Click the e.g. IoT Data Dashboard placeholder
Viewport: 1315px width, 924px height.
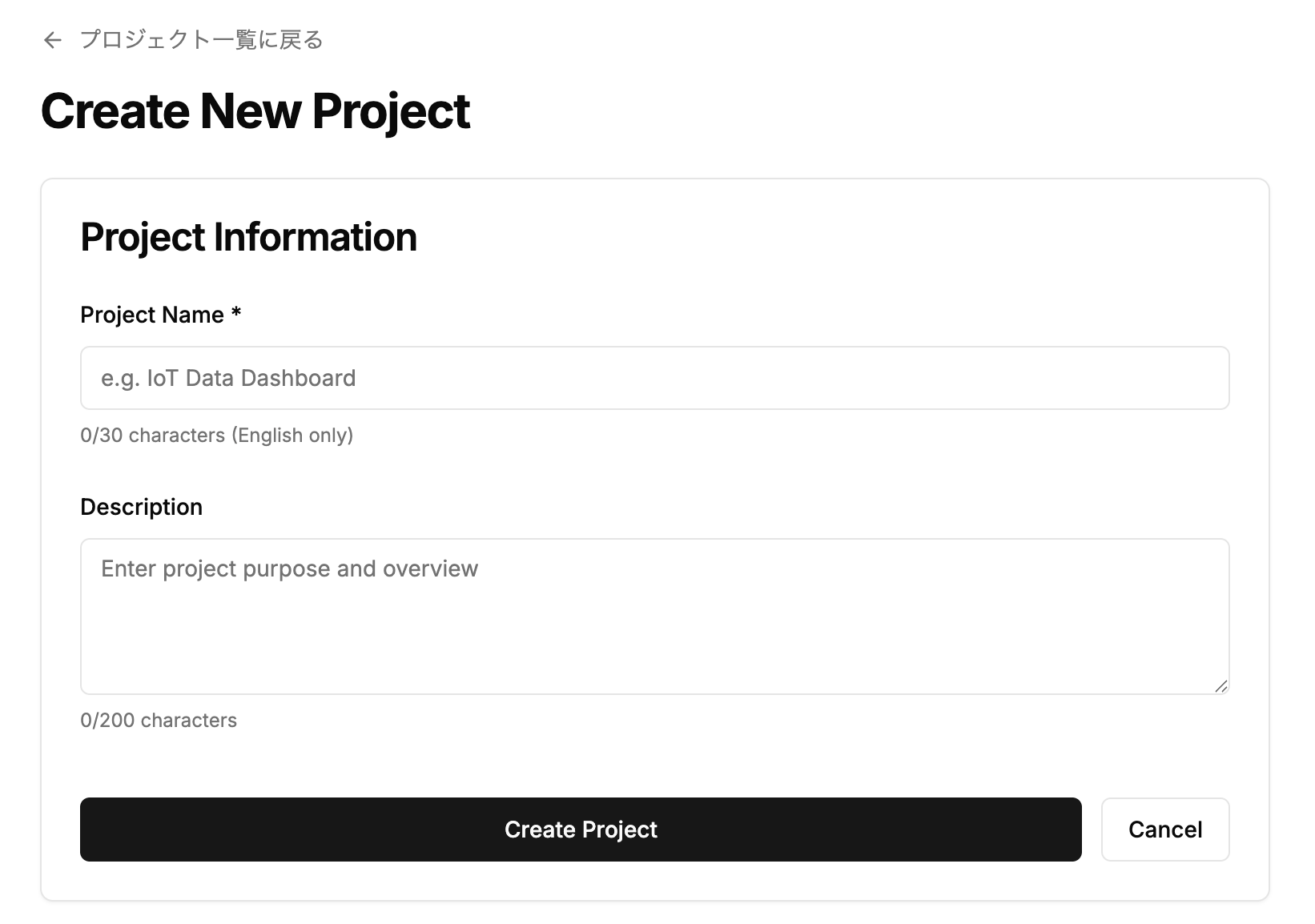227,377
